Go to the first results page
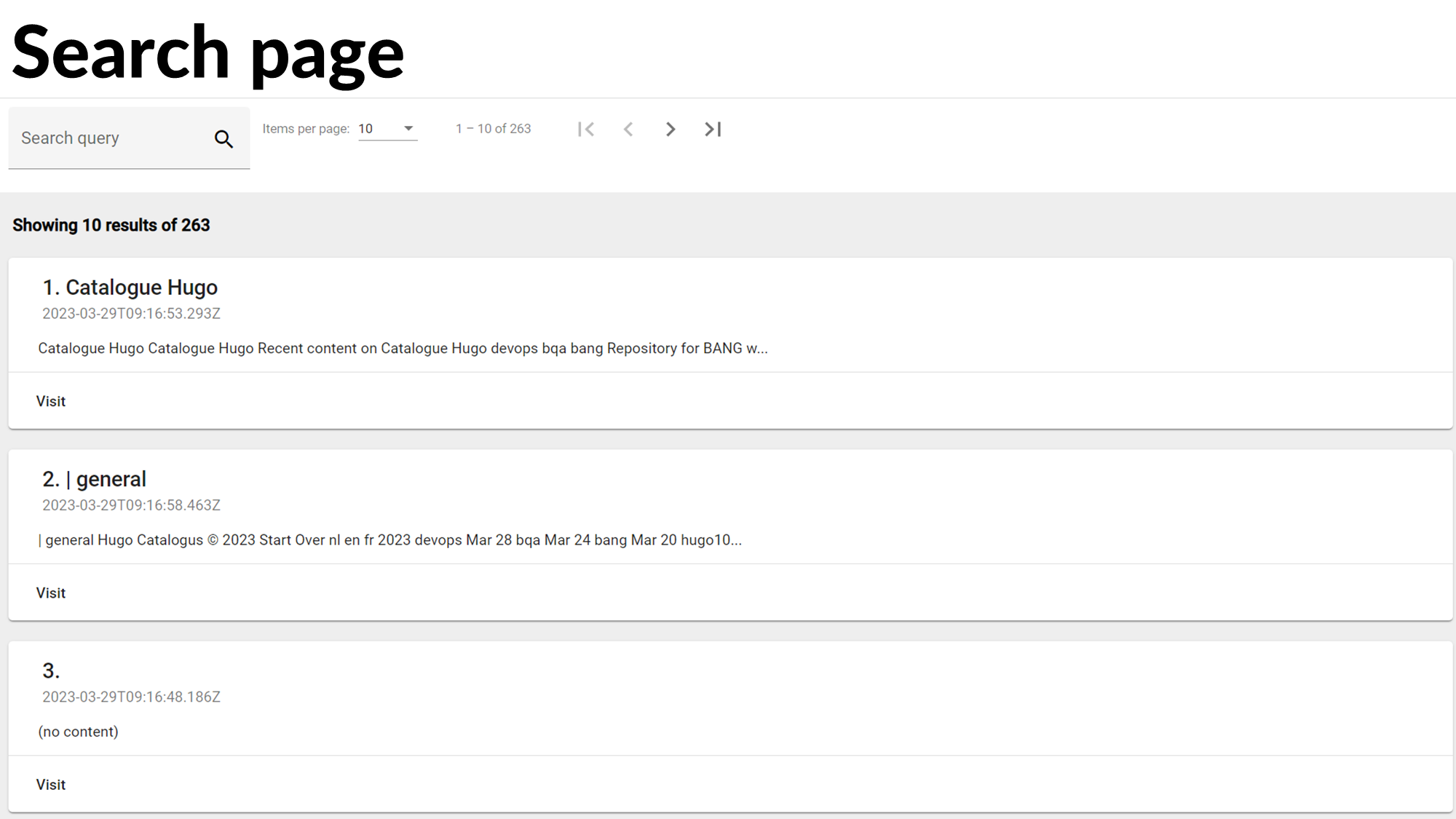 [x=586, y=130]
